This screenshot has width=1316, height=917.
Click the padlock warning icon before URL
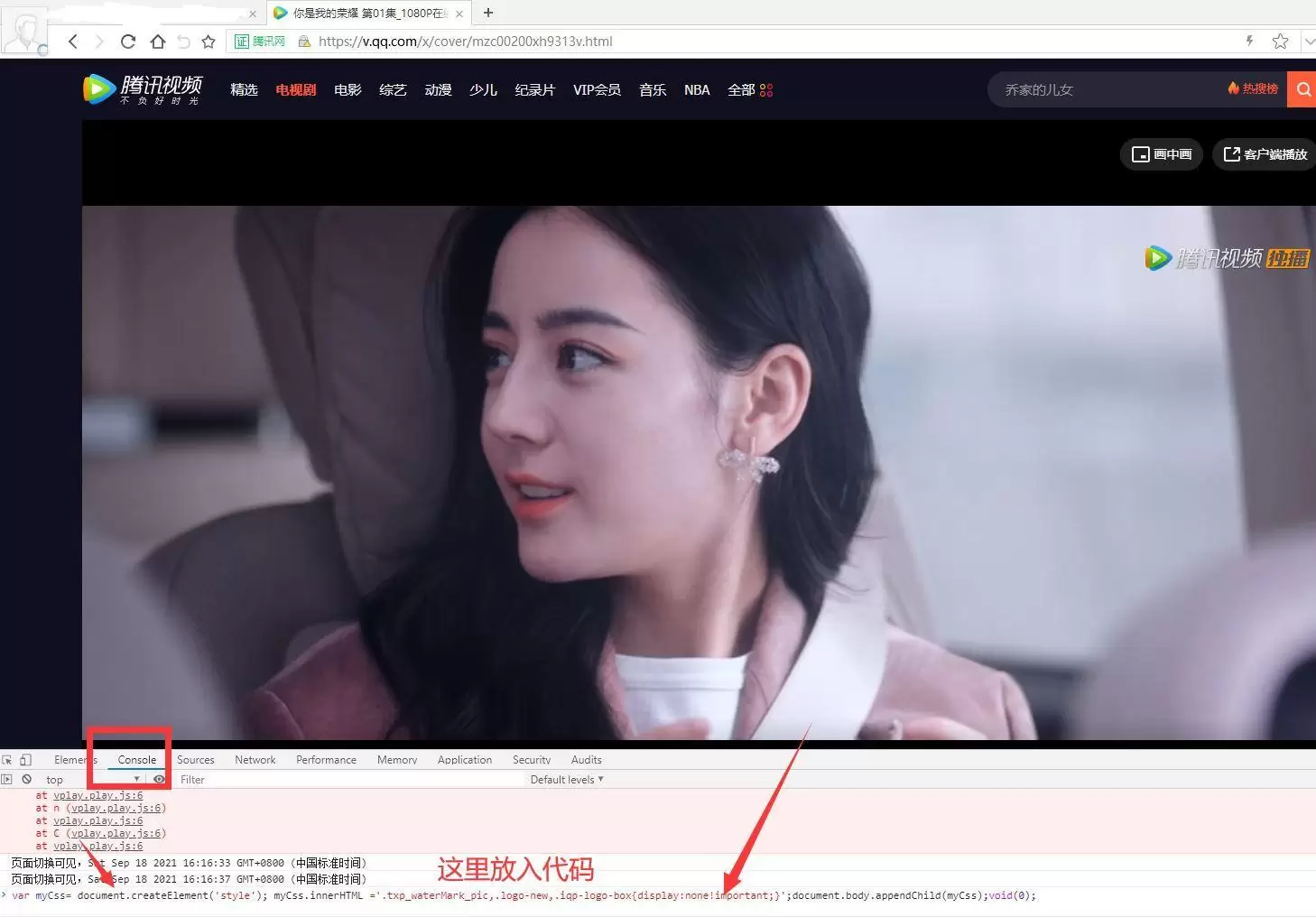click(x=304, y=42)
